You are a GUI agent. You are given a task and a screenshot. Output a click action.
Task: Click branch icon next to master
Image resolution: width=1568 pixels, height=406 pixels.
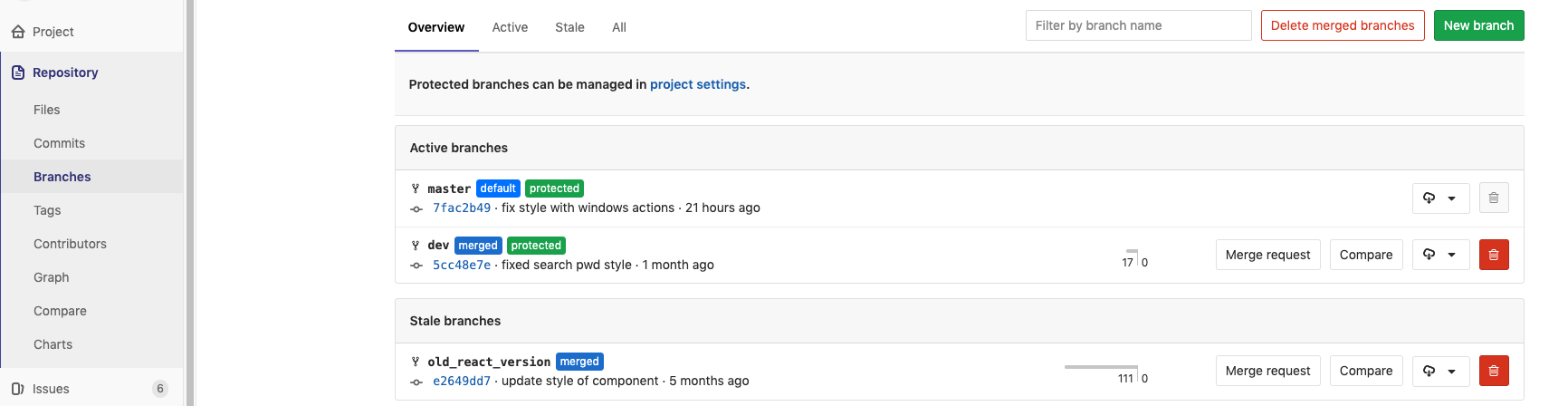coord(416,188)
